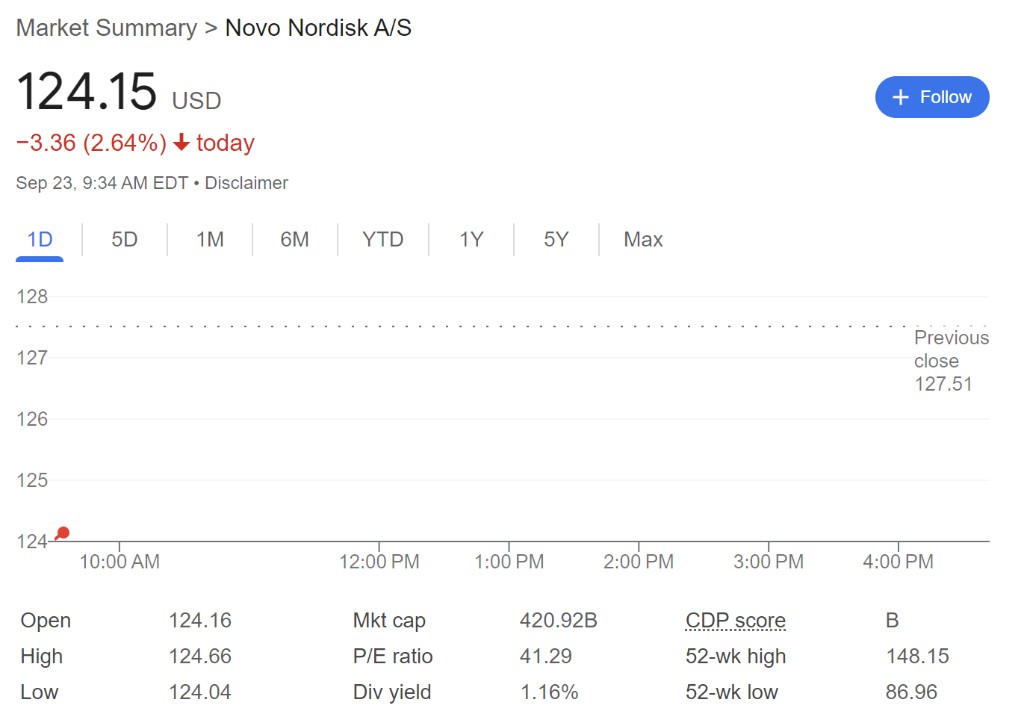Select the Max range tab
The height and width of the screenshot is (717, 1024).
pyautogui.click(x=643, y=240)
